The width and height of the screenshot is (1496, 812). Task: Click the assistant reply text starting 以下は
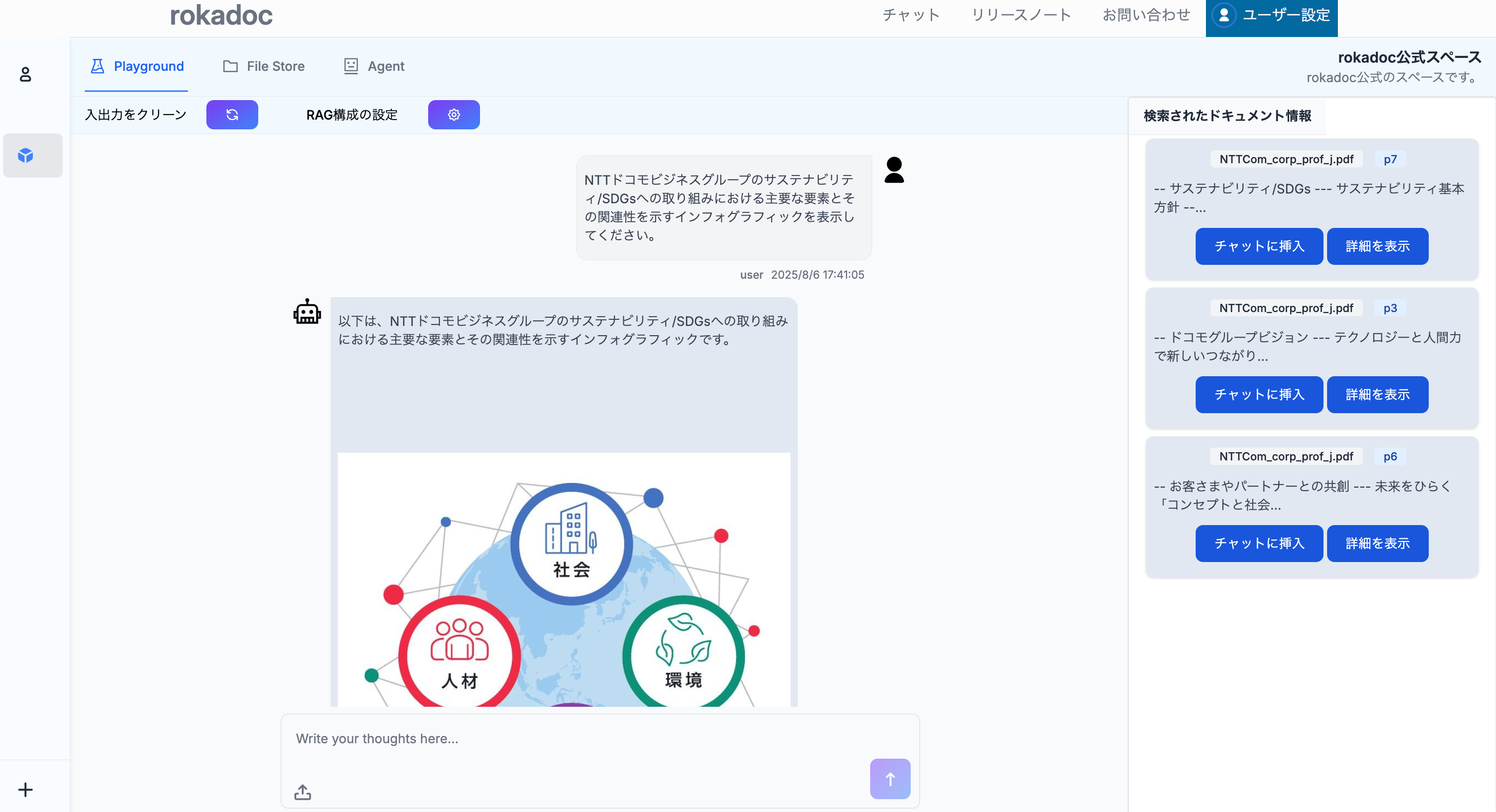pyautogui.click(x=563, y=330)
